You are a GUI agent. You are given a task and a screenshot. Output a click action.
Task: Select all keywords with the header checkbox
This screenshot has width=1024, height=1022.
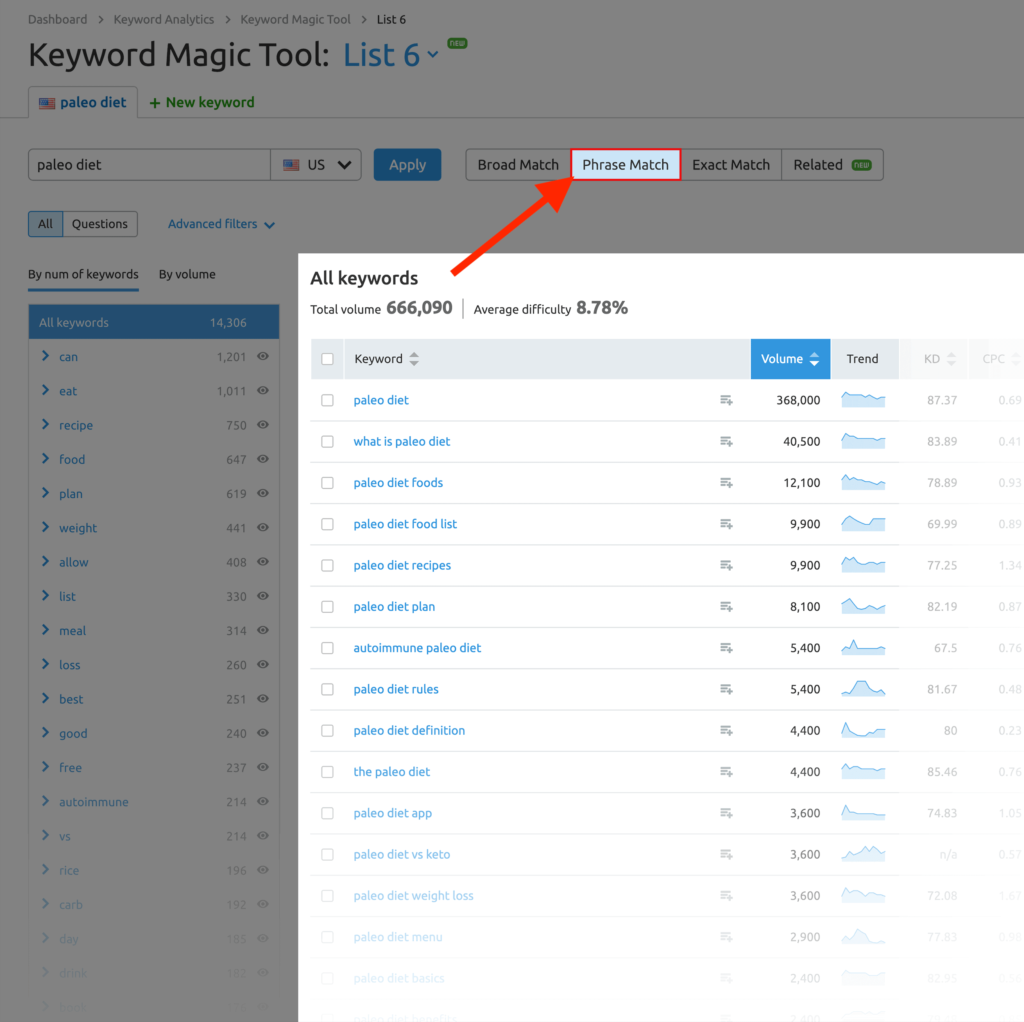pyautogui.click(x=327, y=358)
